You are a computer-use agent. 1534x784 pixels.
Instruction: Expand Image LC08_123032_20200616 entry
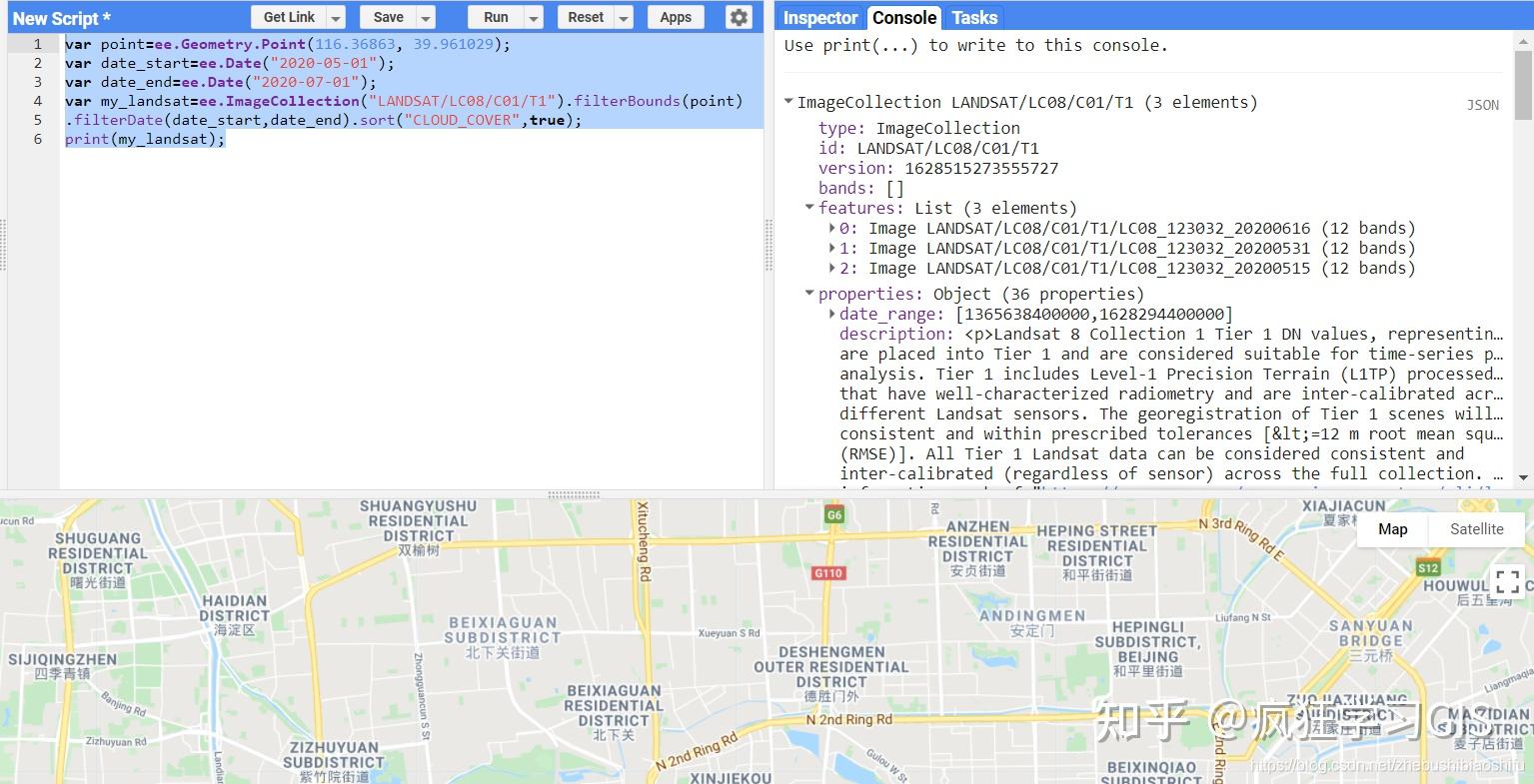[x=832, y=228]
